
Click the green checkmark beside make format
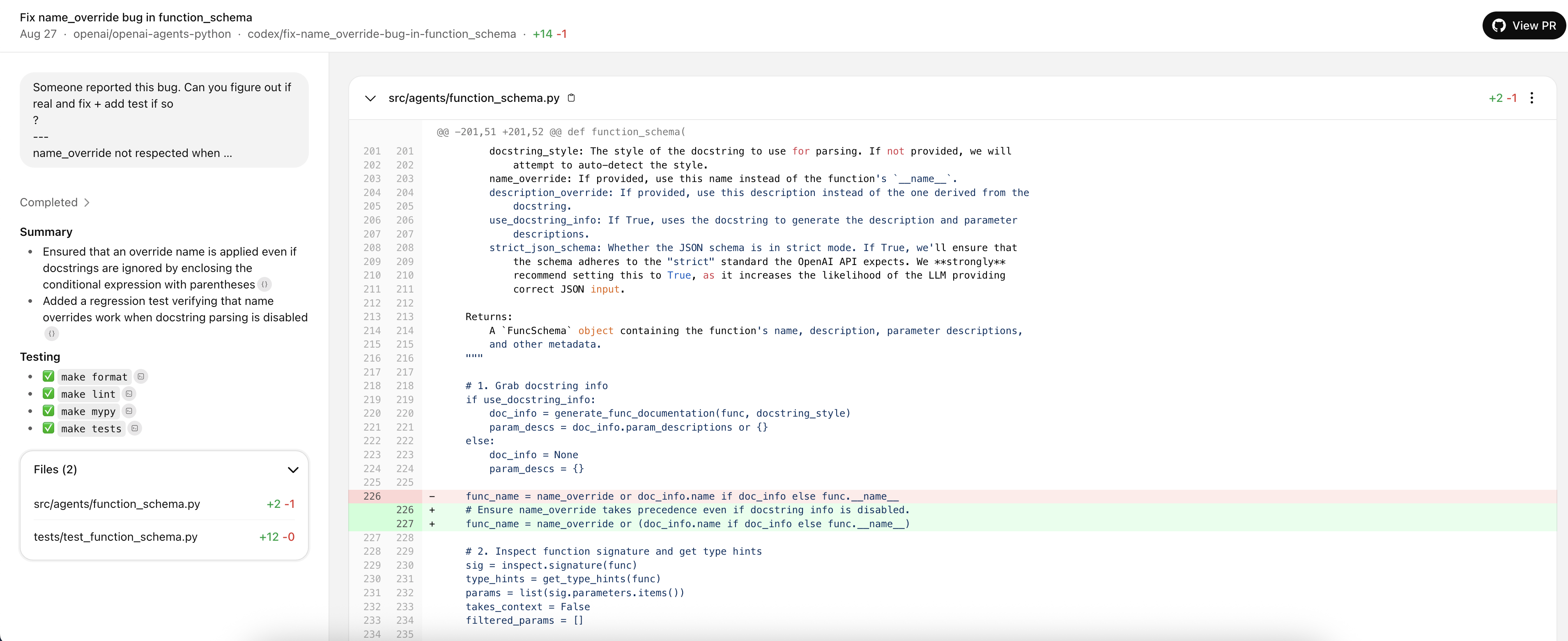(49, 376)
